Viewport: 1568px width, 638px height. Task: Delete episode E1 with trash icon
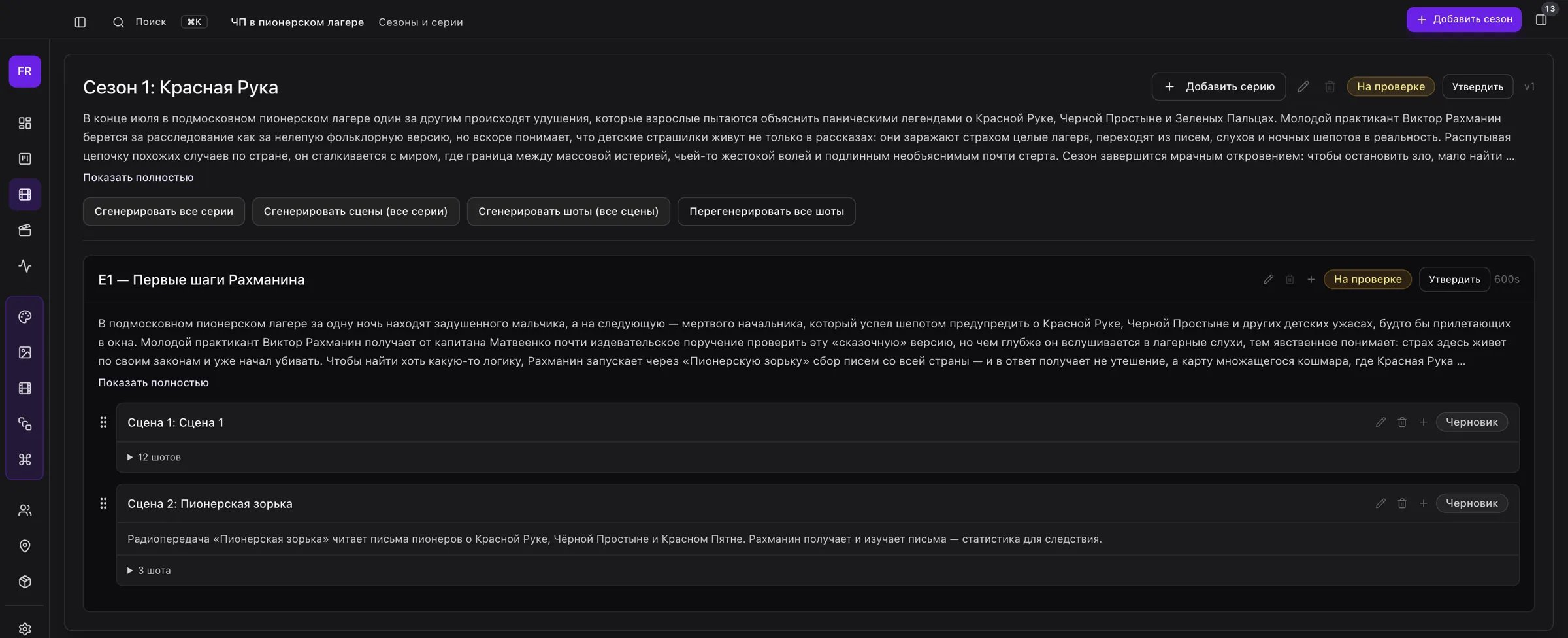point(1290,280)
